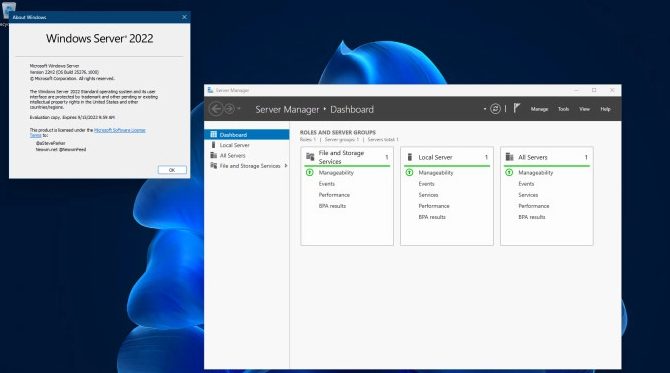Image resolution: width=670 pixels, height=373 pixels.
Task: Click the count 1 in Local Server tile header
Action: pos(486,157)
